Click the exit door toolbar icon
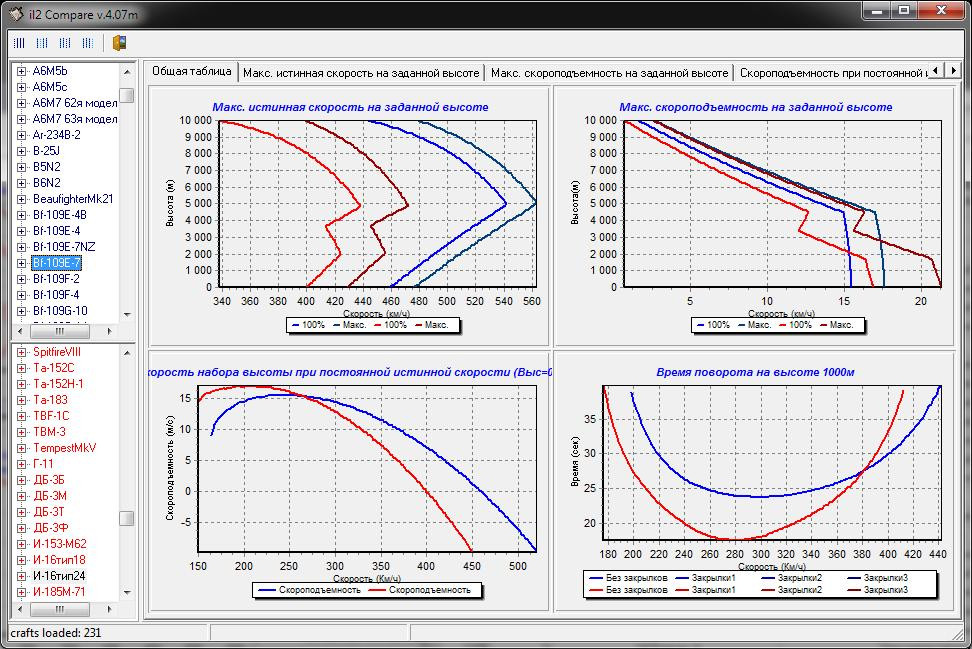Image resolution: width=972 pixels, height=649 pixels. coord(119,43)
